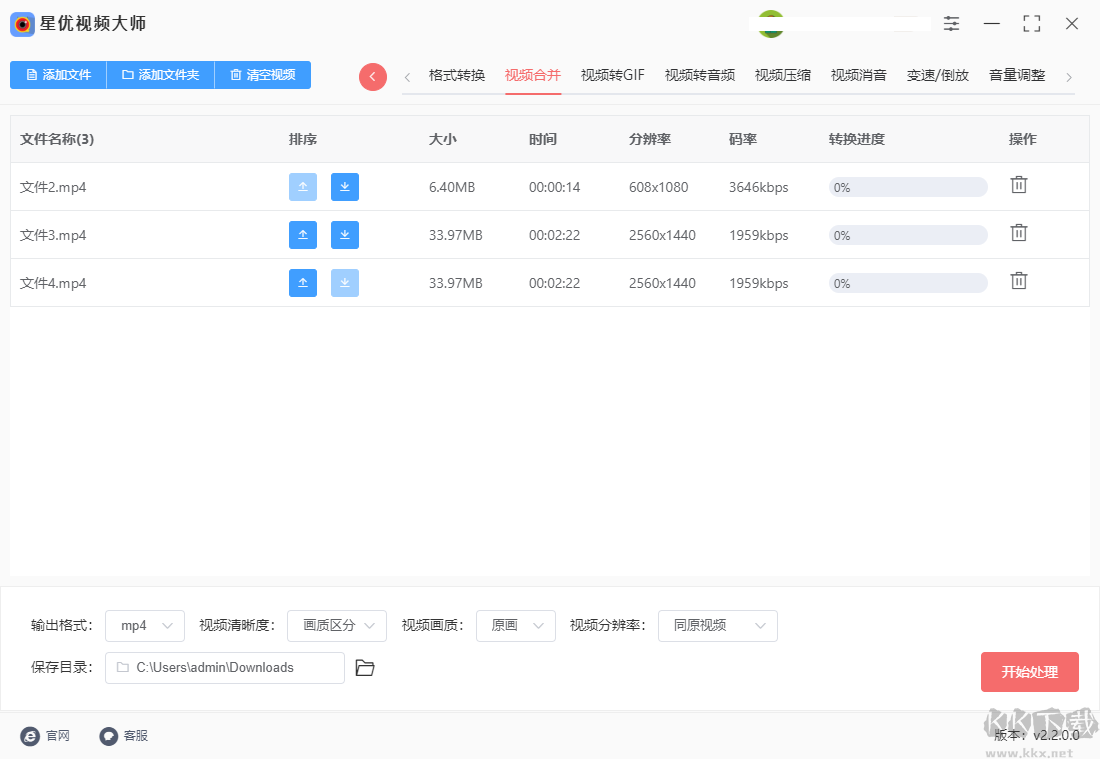Image resolution: width=1100 pixels, height=760 pixels.
Task: Move 文件4.mp4 up in the list
Action: tap(303, 283)
